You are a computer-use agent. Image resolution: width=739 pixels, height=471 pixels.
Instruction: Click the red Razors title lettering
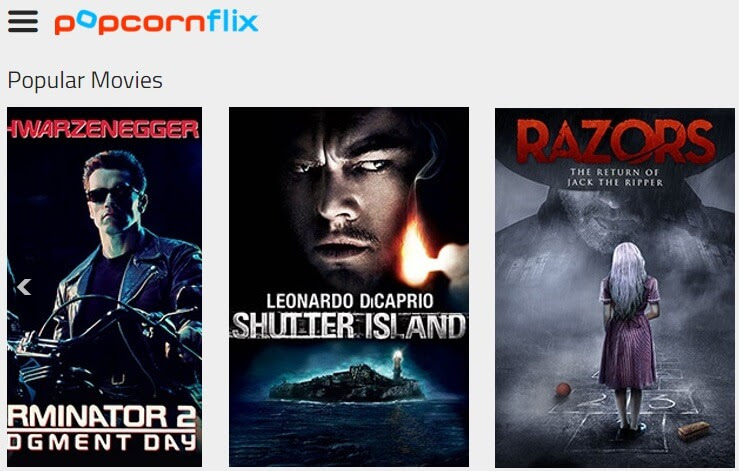(616, 141)
